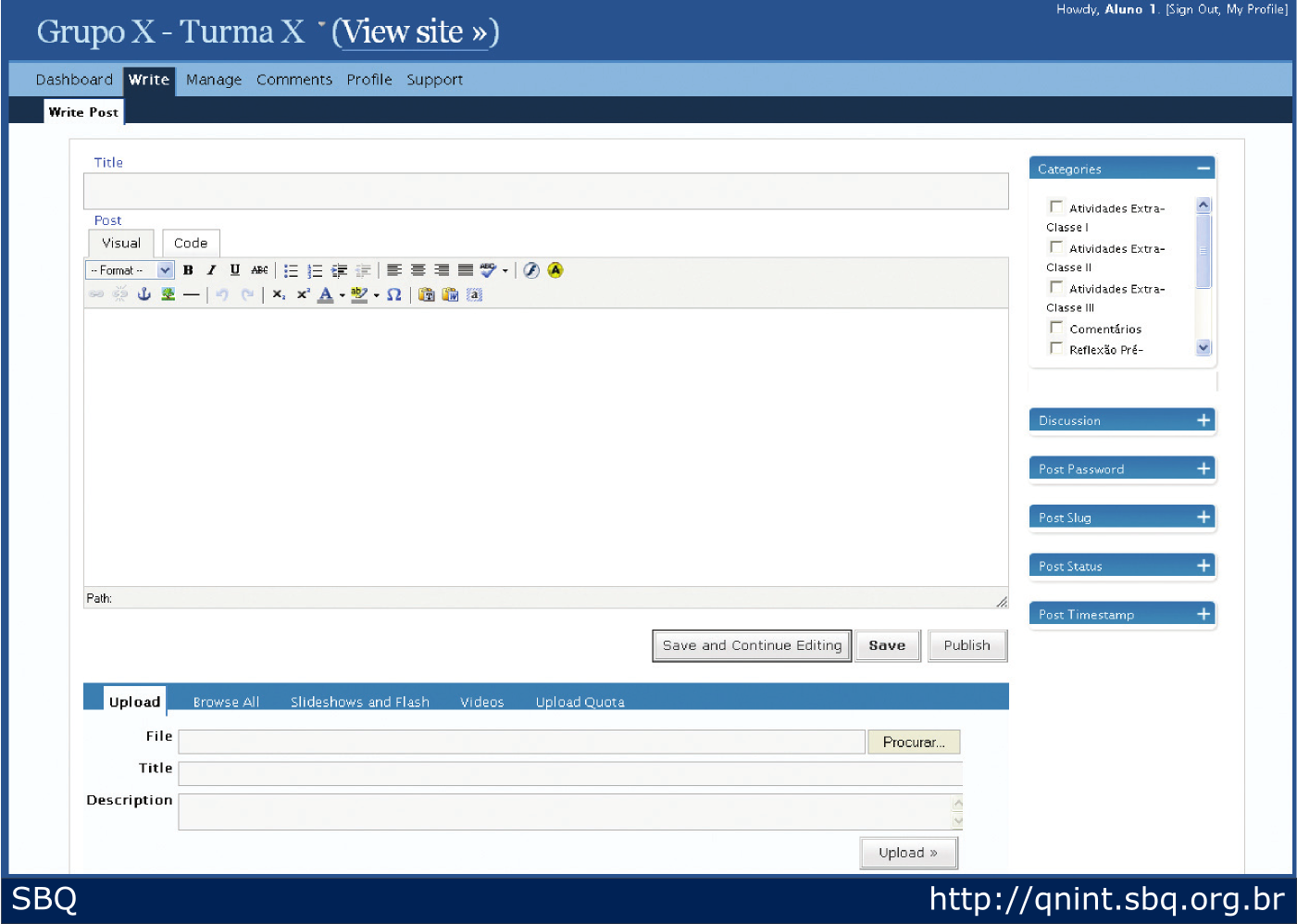Click the indent icon
The image size is (1297, 924).
[x=339, y=270]
